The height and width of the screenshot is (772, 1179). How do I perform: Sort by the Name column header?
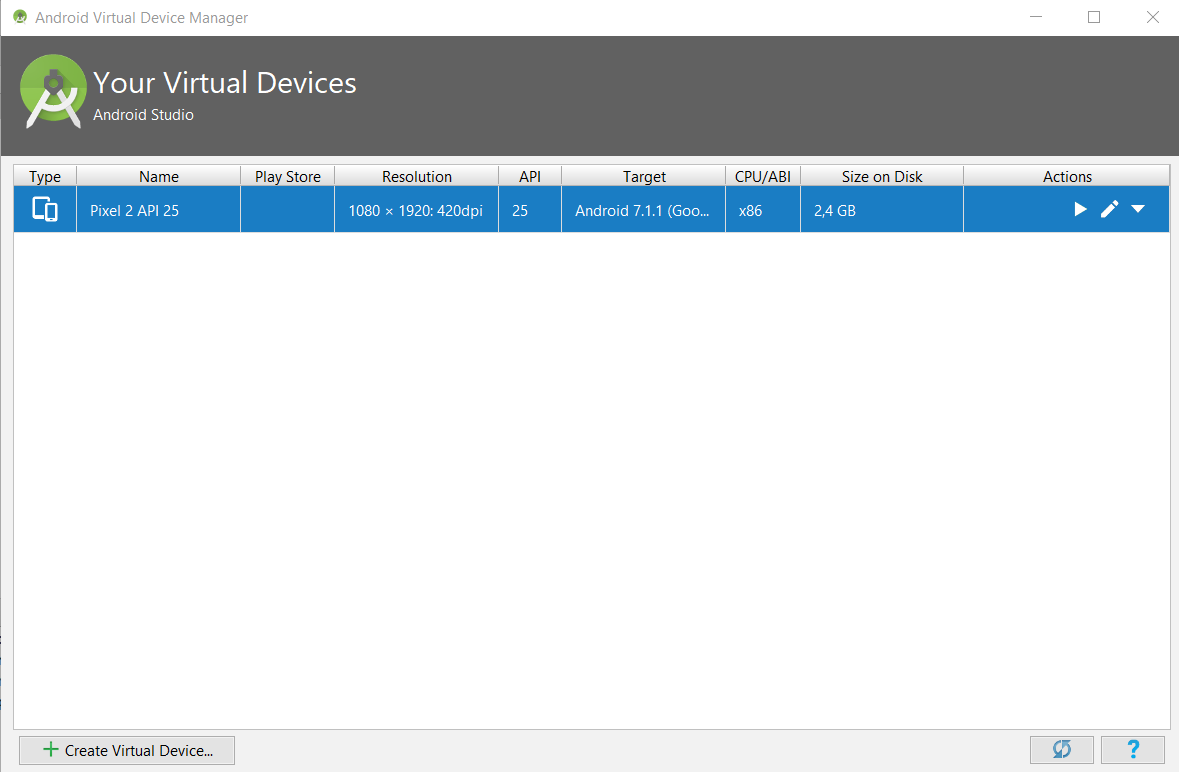tap(159, 176)
